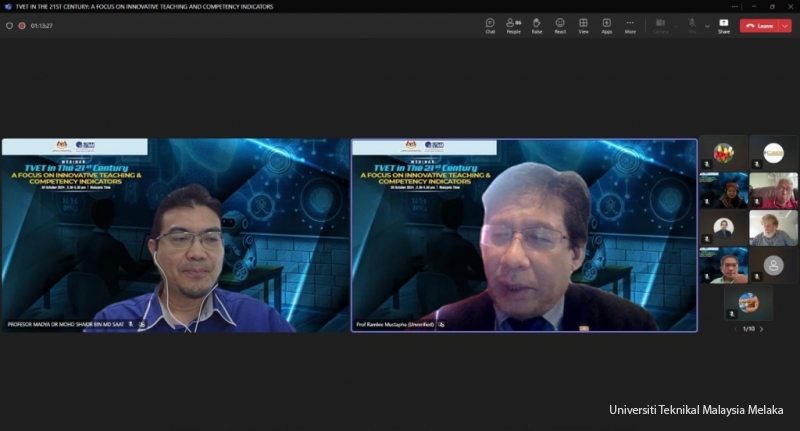Open the React emoji menu
This screenshot has width=800, height=431.
pos(560,25)
